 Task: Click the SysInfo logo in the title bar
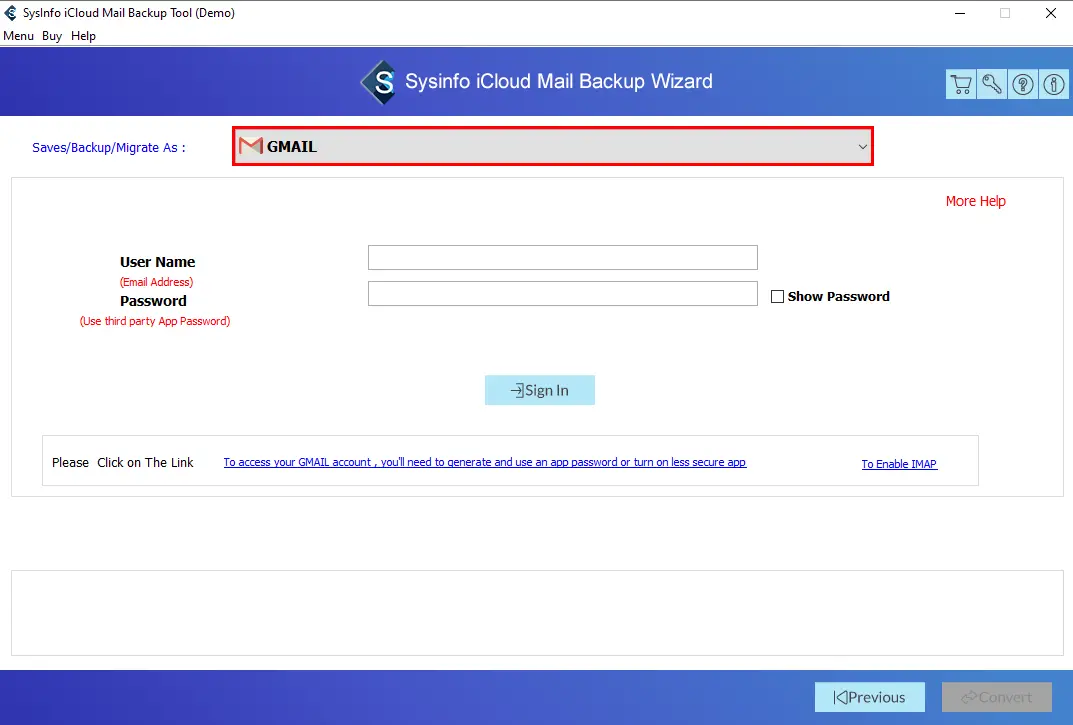pyautogui.click(x=10, y=13)
